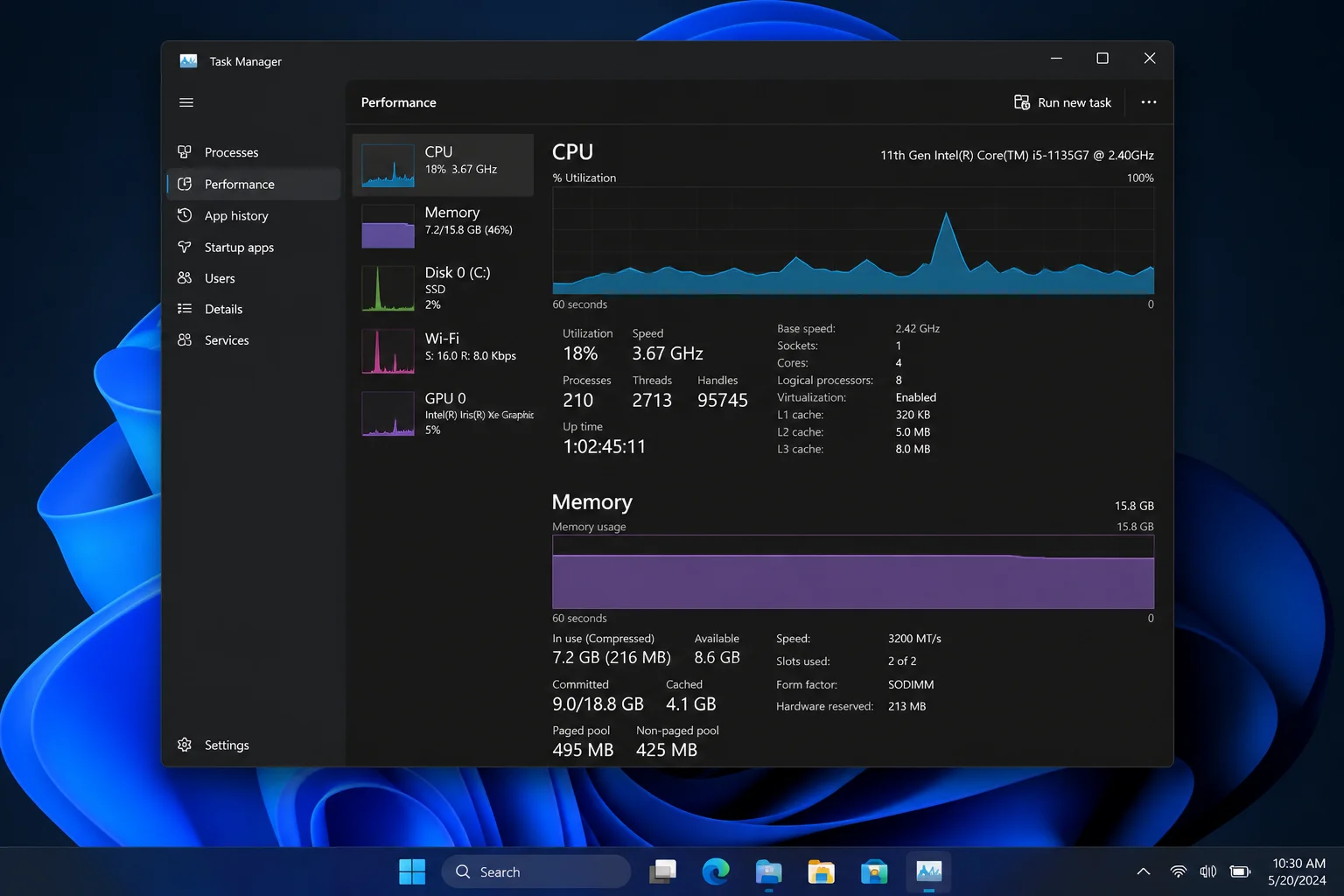
Task: Click the Run new task icon
Action: (x=1021, y=102)
